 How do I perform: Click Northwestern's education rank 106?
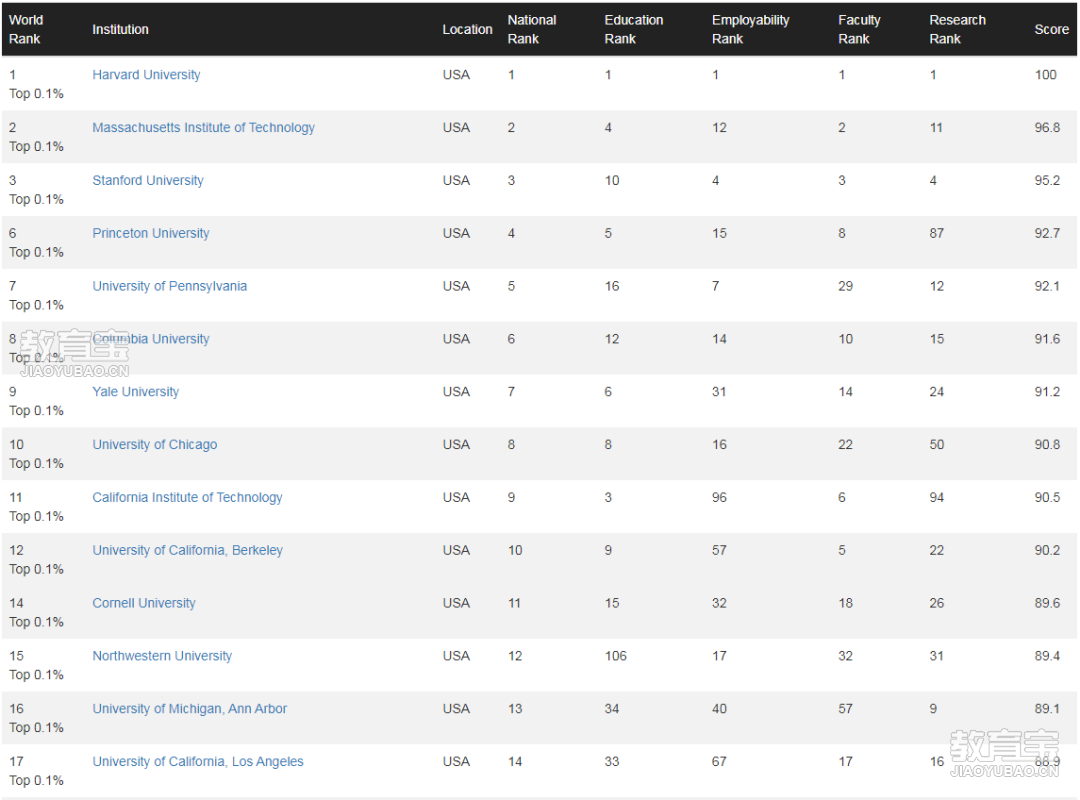click(x=616, y=656)
